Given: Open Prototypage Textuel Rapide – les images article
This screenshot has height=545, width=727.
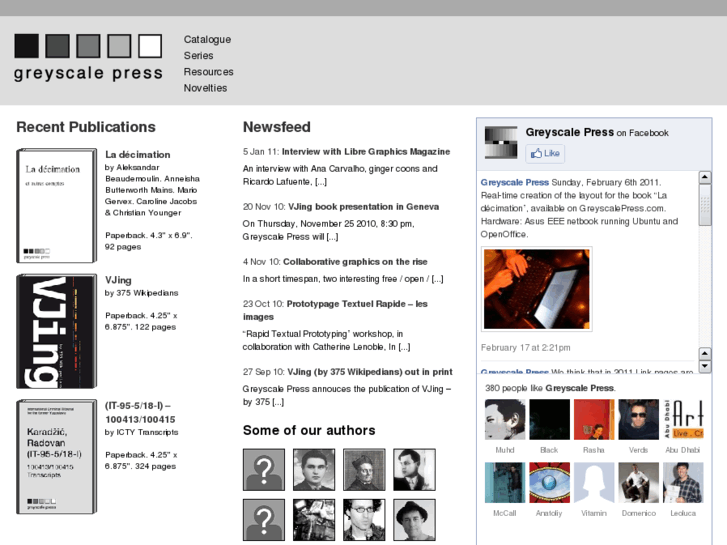Looking at the screenshot, I should coord(335,310).
